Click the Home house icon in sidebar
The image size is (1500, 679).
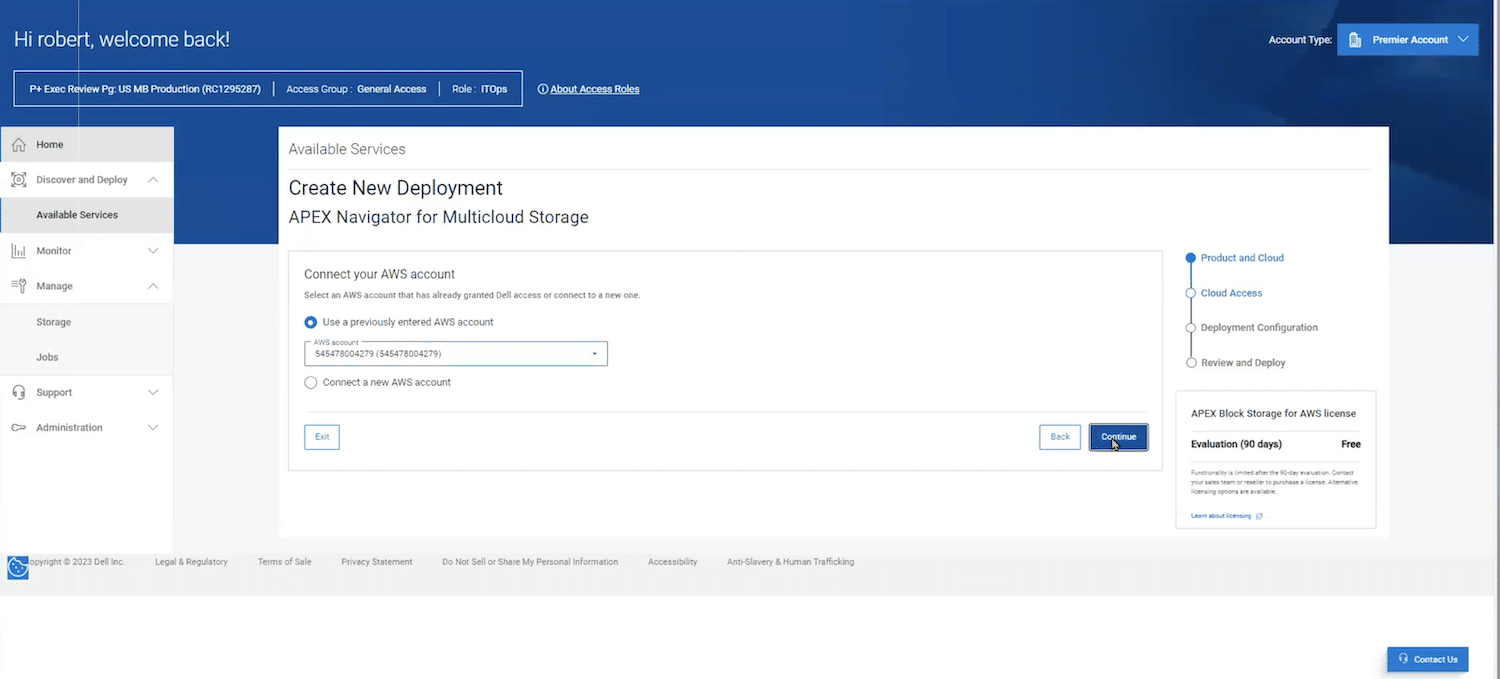[18, 145]
